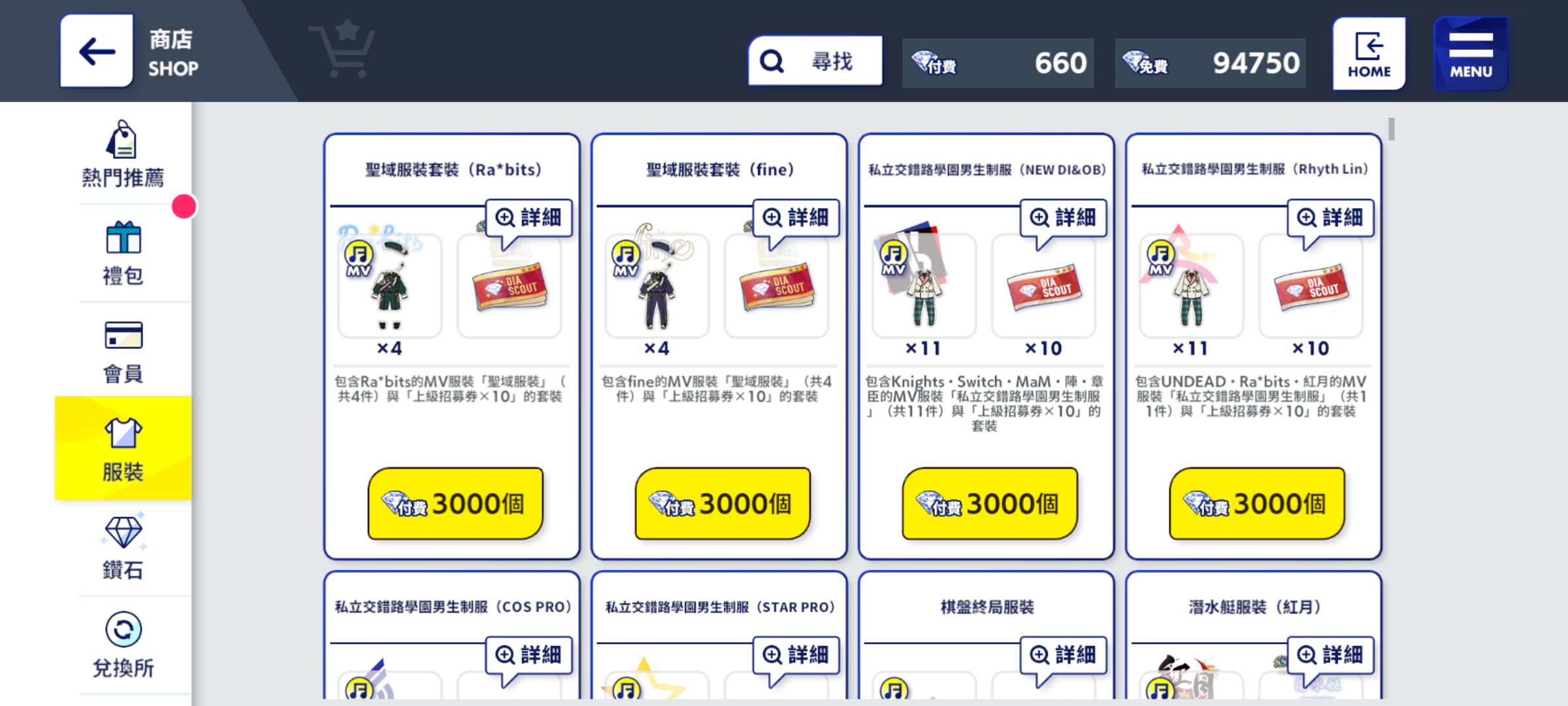Open the MENU hamburger icon
1568x706 pixels.
coord(1471,54)
